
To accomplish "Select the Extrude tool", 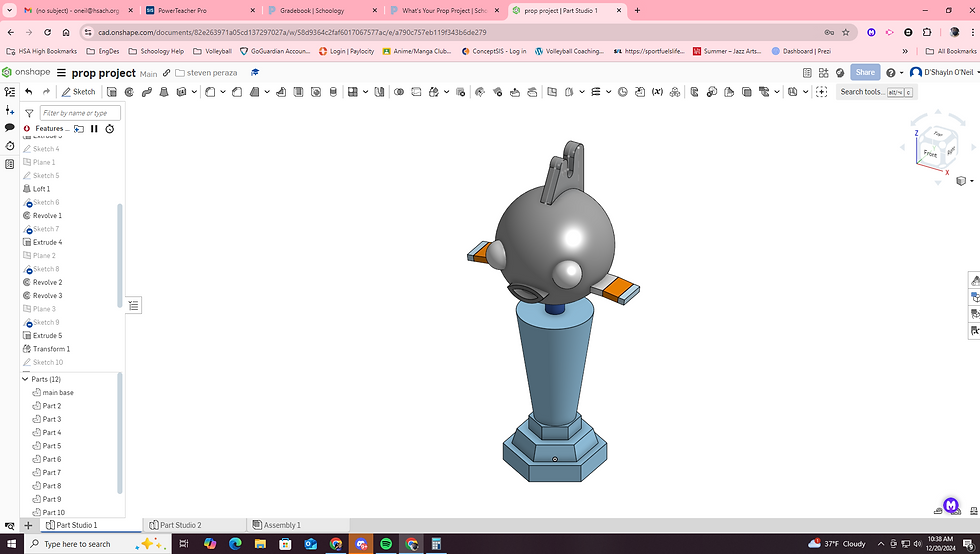I will 112,92.
